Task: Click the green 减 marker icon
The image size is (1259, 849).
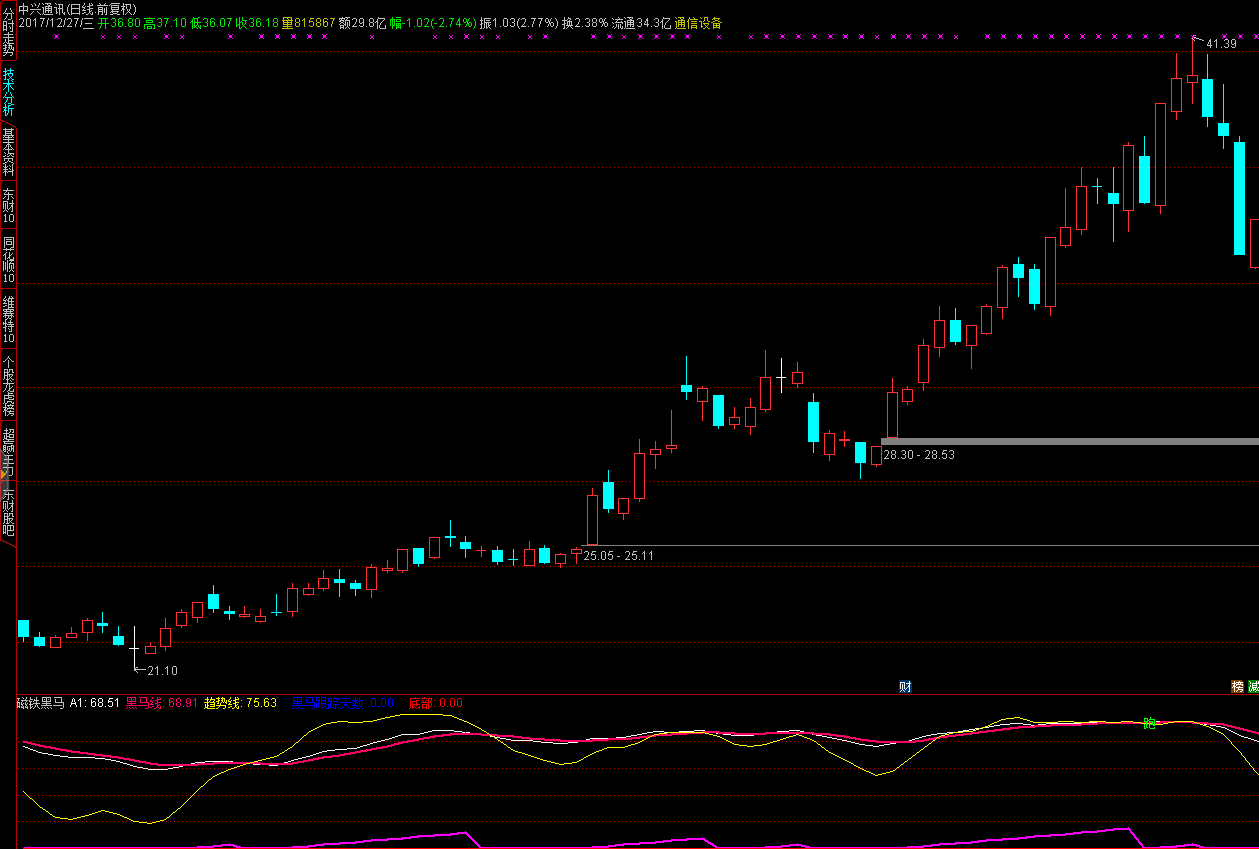Action: 1253,686
